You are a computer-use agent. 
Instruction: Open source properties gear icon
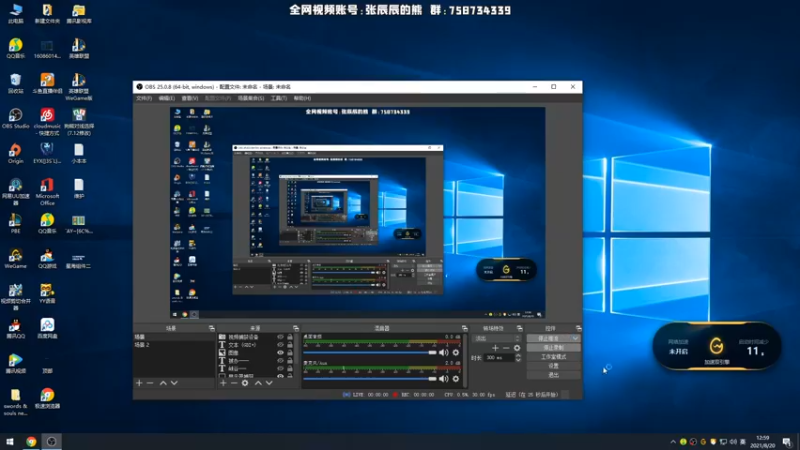pyautogui.click(x=245, y=383)
